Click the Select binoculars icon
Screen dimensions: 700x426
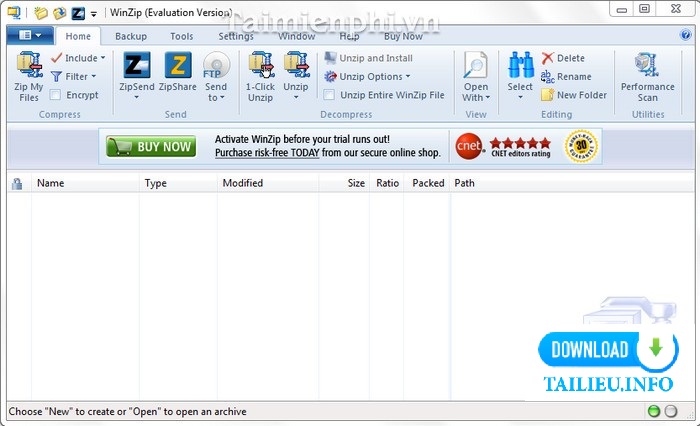pyautogui.click(x=520, y=65)
